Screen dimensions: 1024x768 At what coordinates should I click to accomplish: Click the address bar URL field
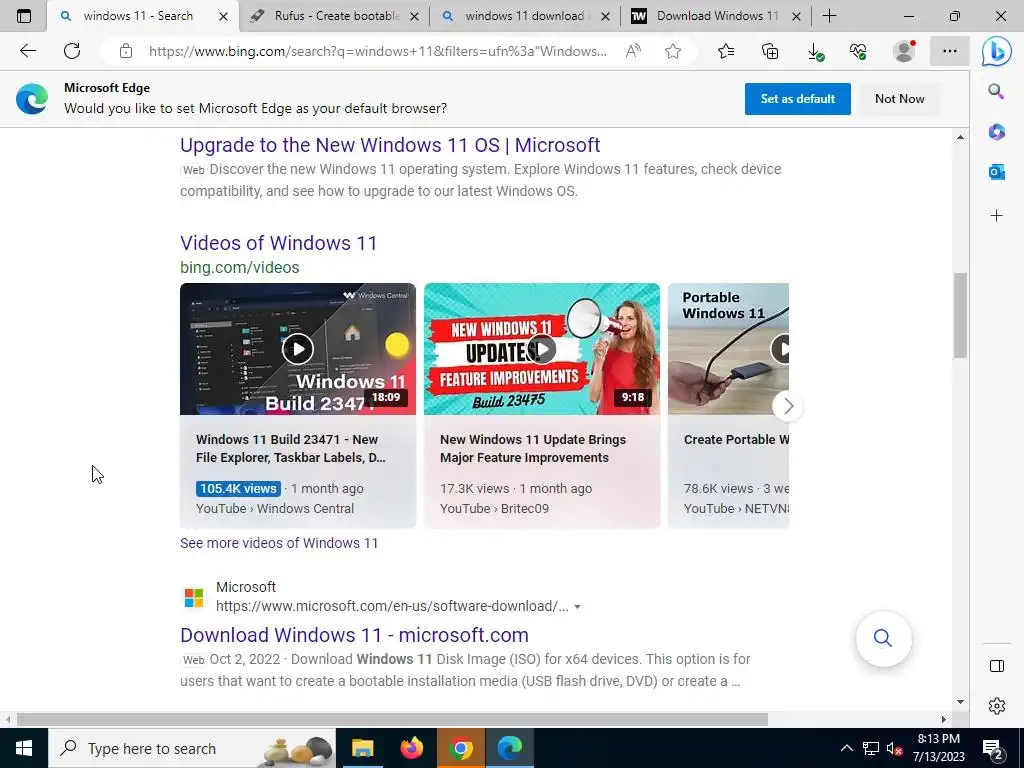click(377, 51)
